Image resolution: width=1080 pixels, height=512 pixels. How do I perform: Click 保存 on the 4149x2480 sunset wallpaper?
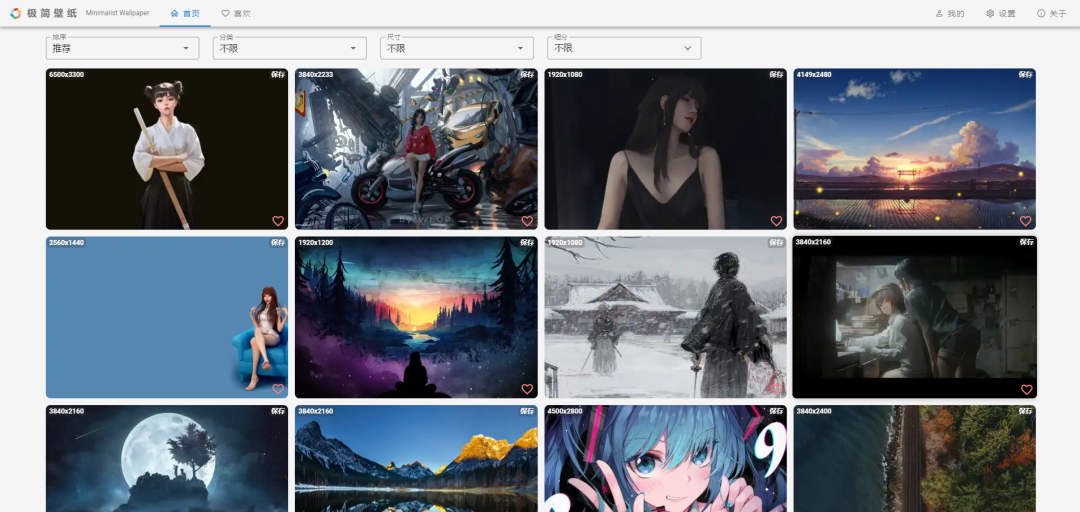pyautogui.click(x=1026, y=74)
